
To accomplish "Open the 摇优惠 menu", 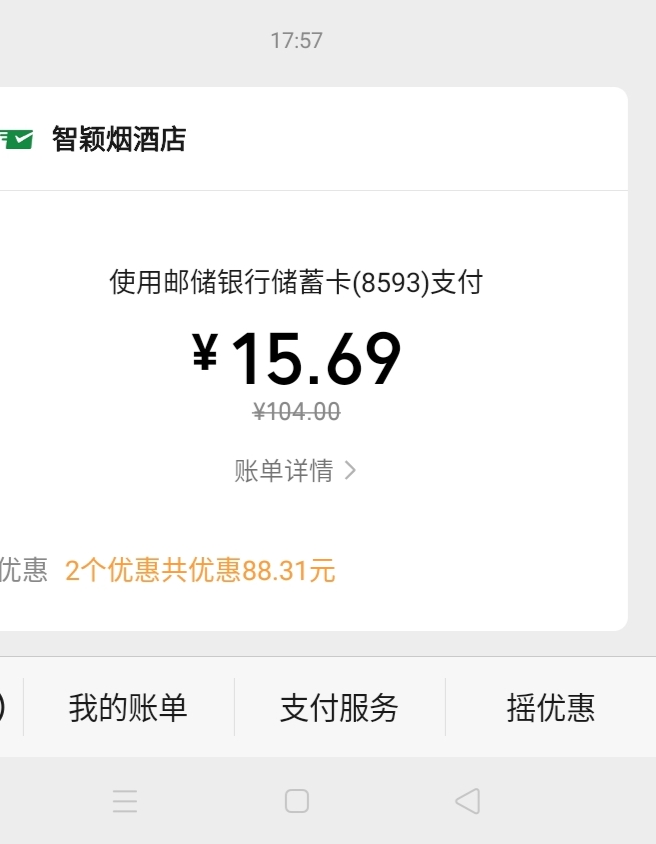I will tap(550, 708).
